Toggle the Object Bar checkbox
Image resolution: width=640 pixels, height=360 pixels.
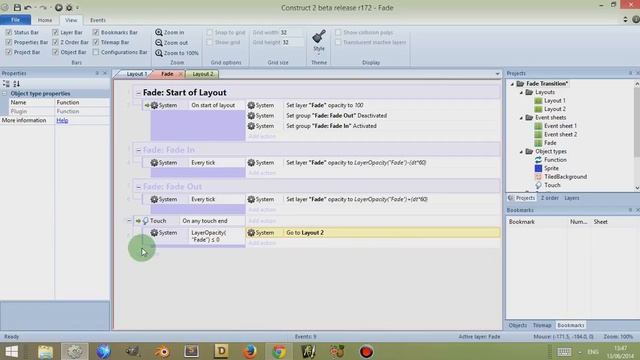[x=55, y=52]
